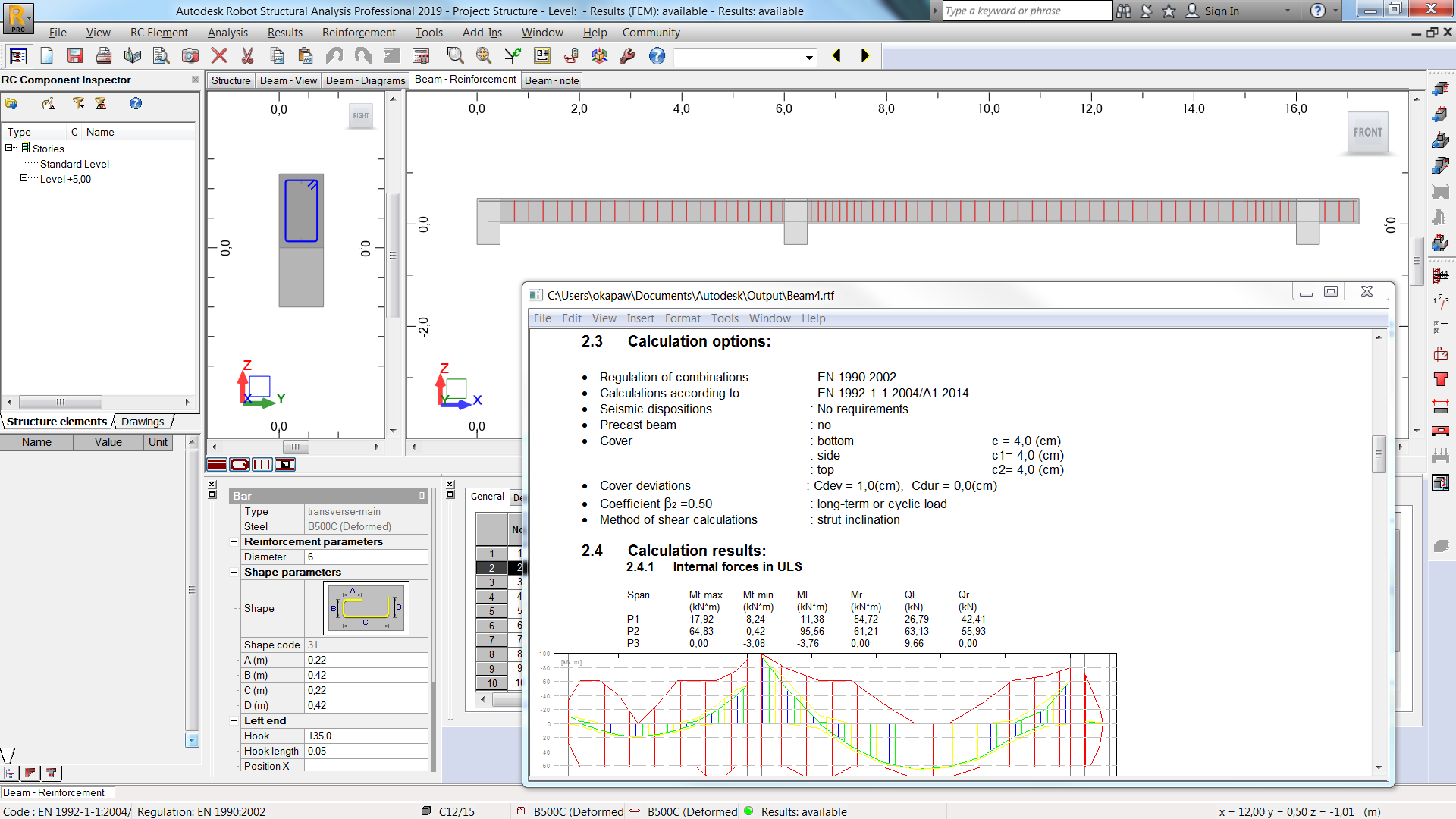Click the Sign In button

(x=1221, y=11)
